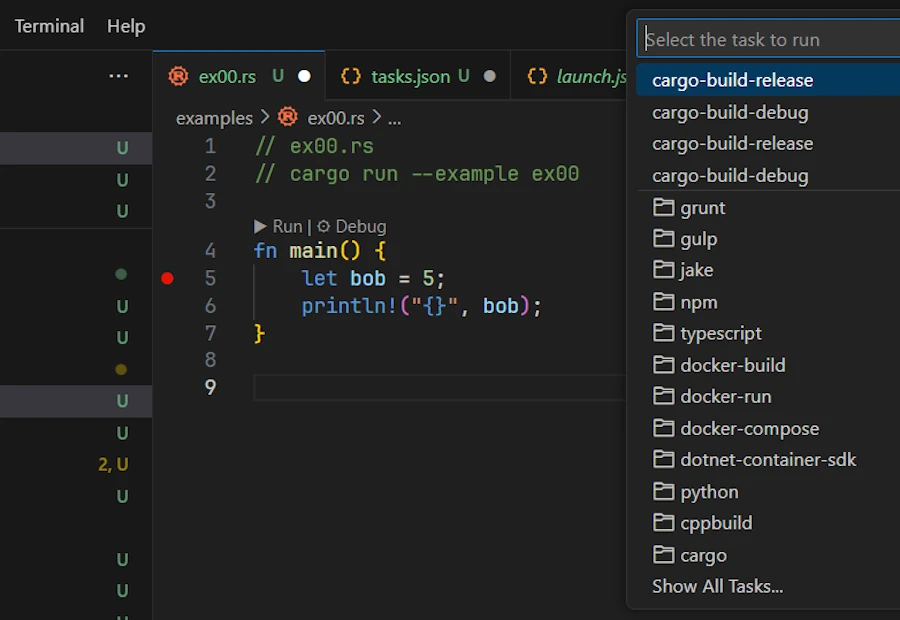Open the docker-build task folder
This screenshot has height=620, width=900.
coord(768,365)
